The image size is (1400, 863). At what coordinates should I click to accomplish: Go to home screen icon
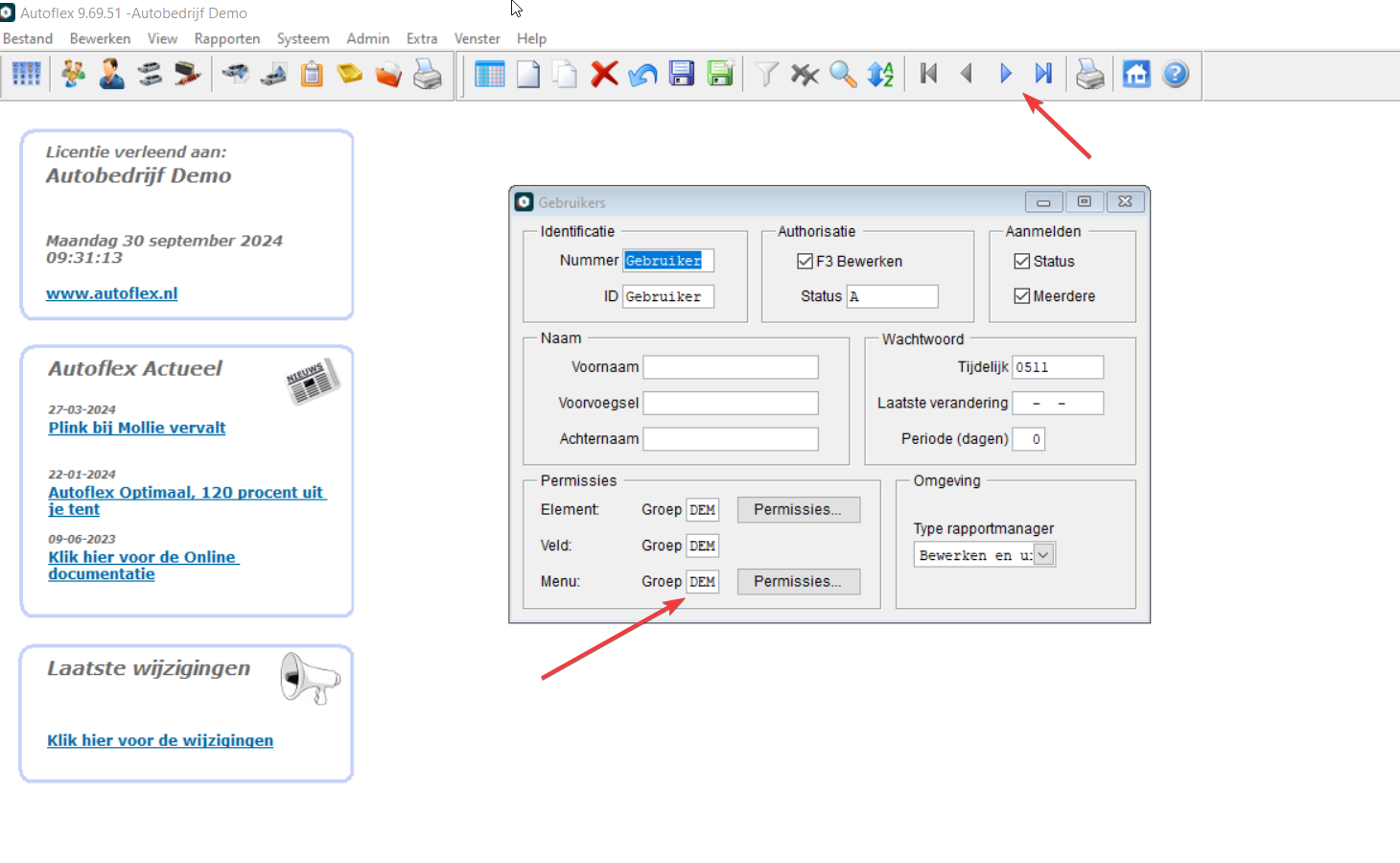coord(1136,74)
